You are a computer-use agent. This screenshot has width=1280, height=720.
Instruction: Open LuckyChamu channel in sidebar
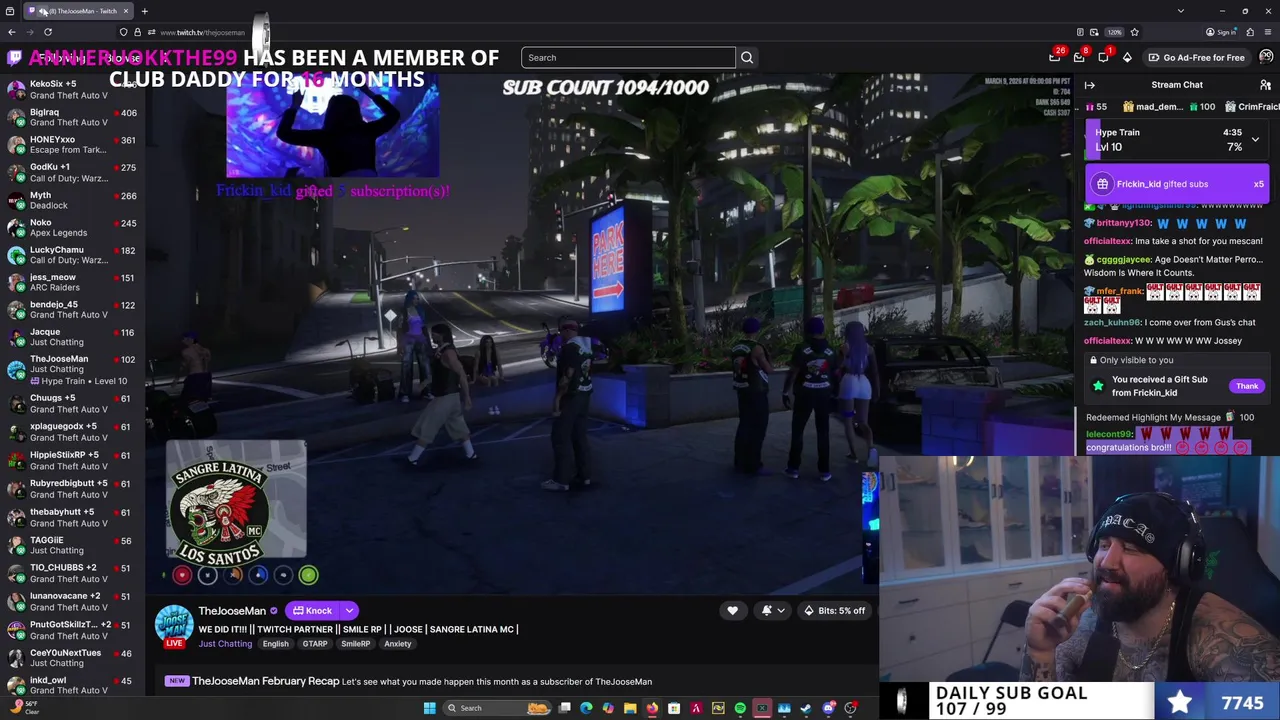72,255
